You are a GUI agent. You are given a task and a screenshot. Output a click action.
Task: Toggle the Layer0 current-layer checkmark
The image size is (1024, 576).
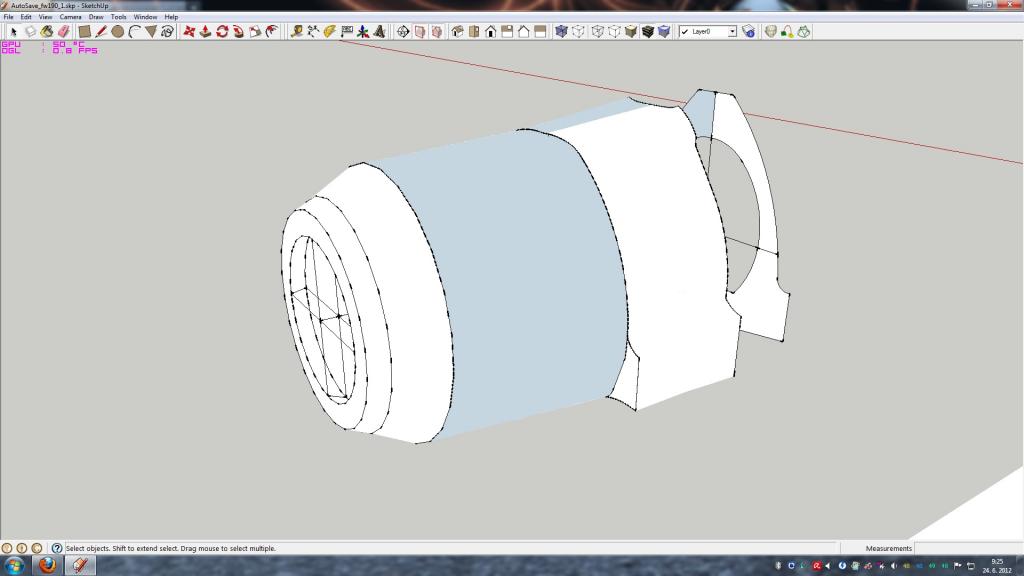pyautogui.click(x=684, y=31)
